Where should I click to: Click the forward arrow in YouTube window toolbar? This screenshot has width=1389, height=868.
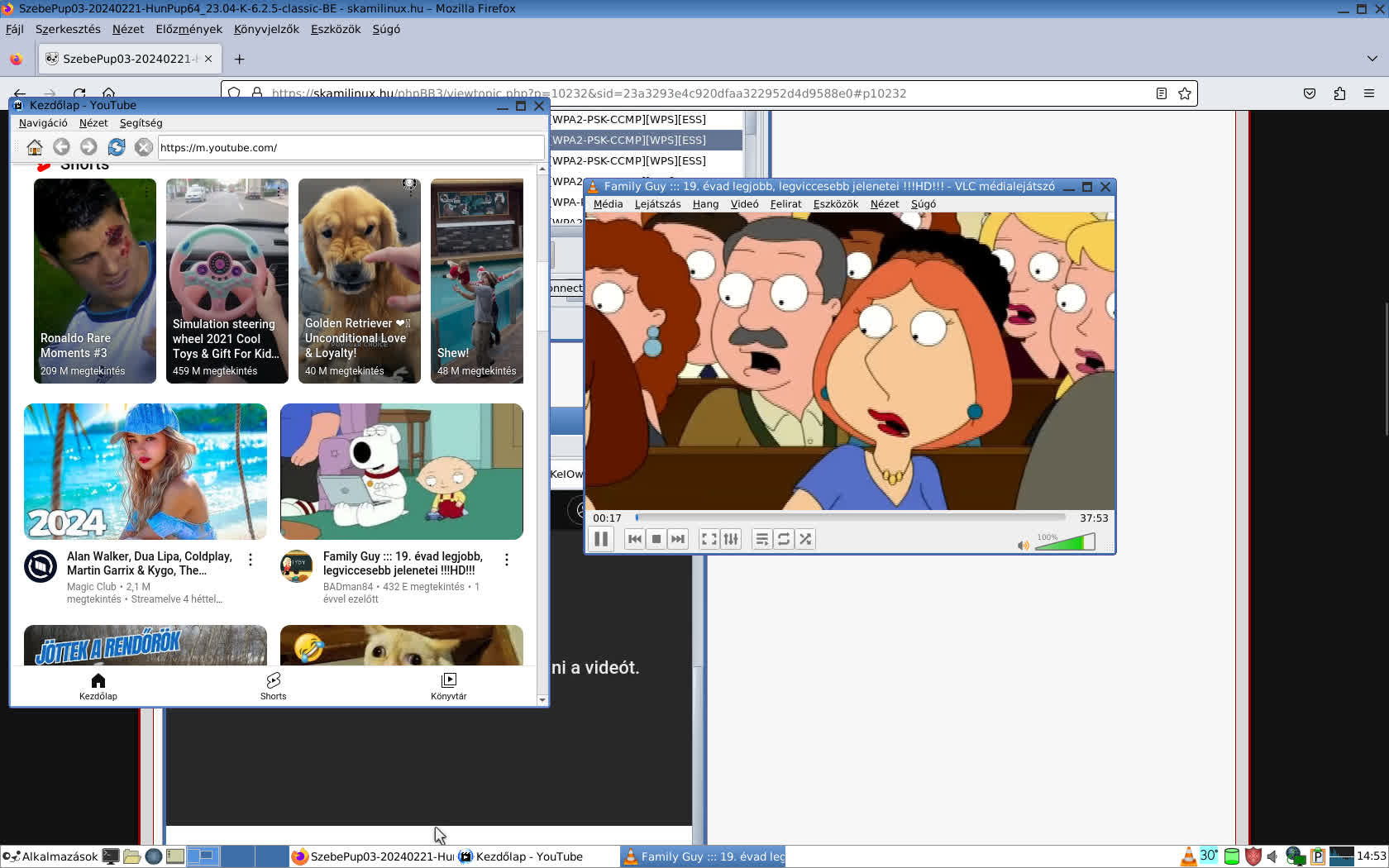[x=88, y=147]
